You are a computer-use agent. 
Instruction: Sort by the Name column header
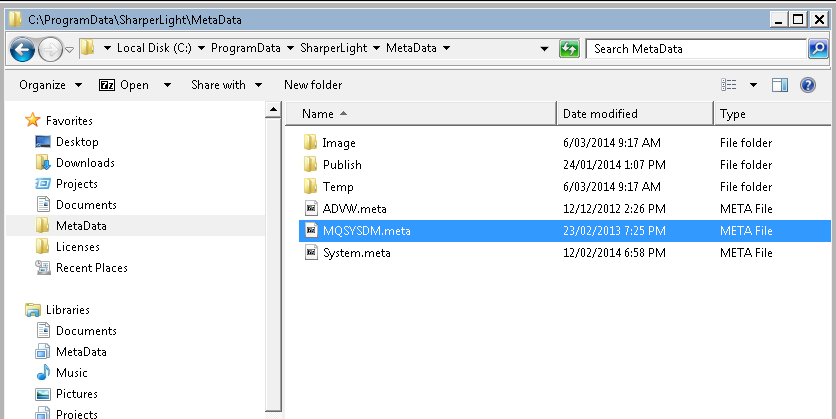pyautogui.click(x=421, y=114)
